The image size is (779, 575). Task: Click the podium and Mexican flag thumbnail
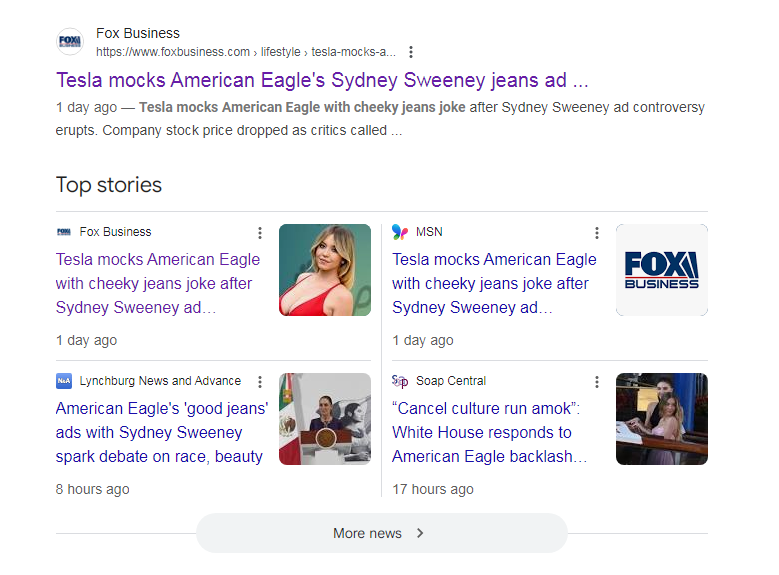[x=325, y=419]
